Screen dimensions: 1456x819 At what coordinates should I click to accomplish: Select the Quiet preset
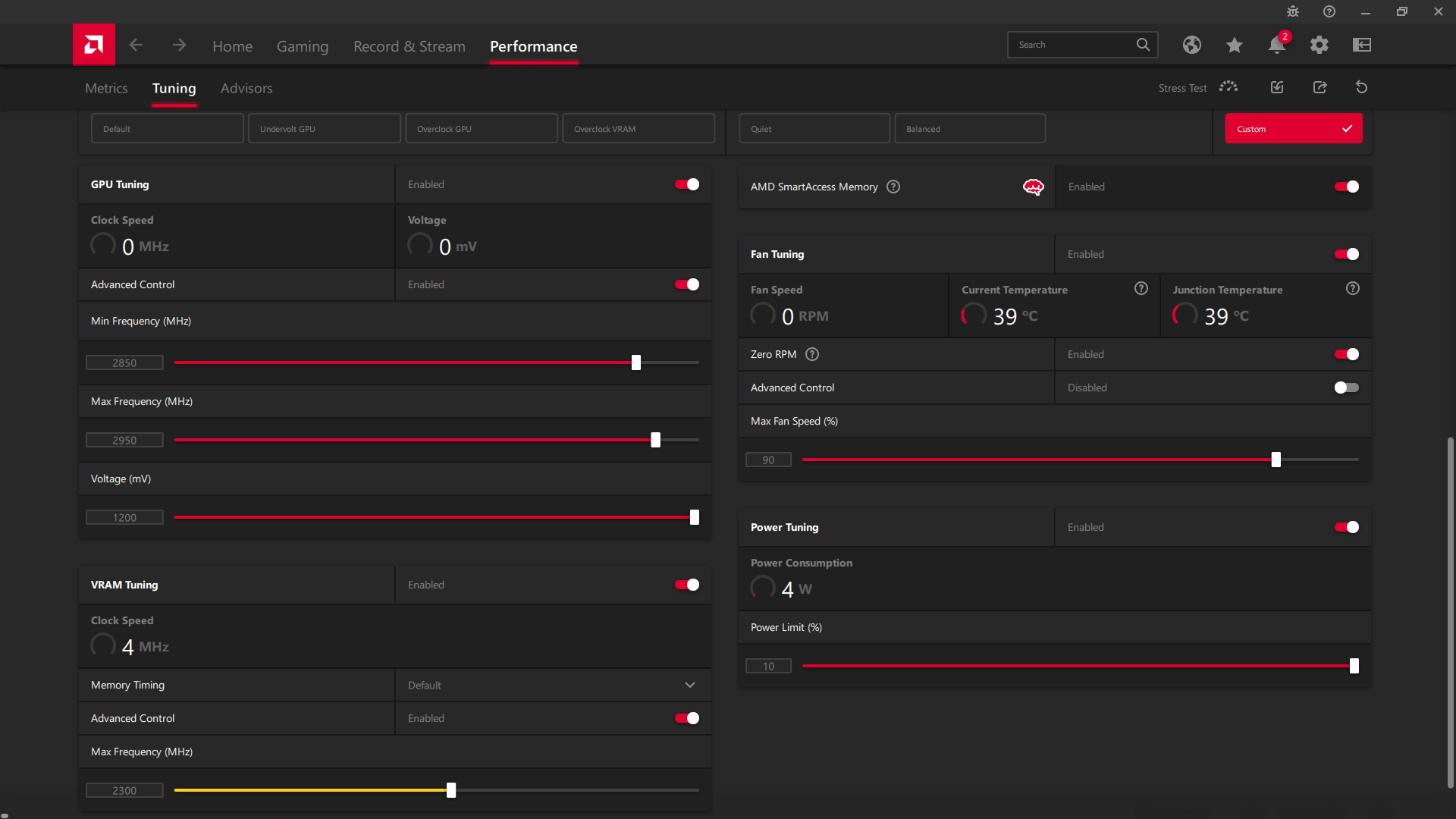814,128
